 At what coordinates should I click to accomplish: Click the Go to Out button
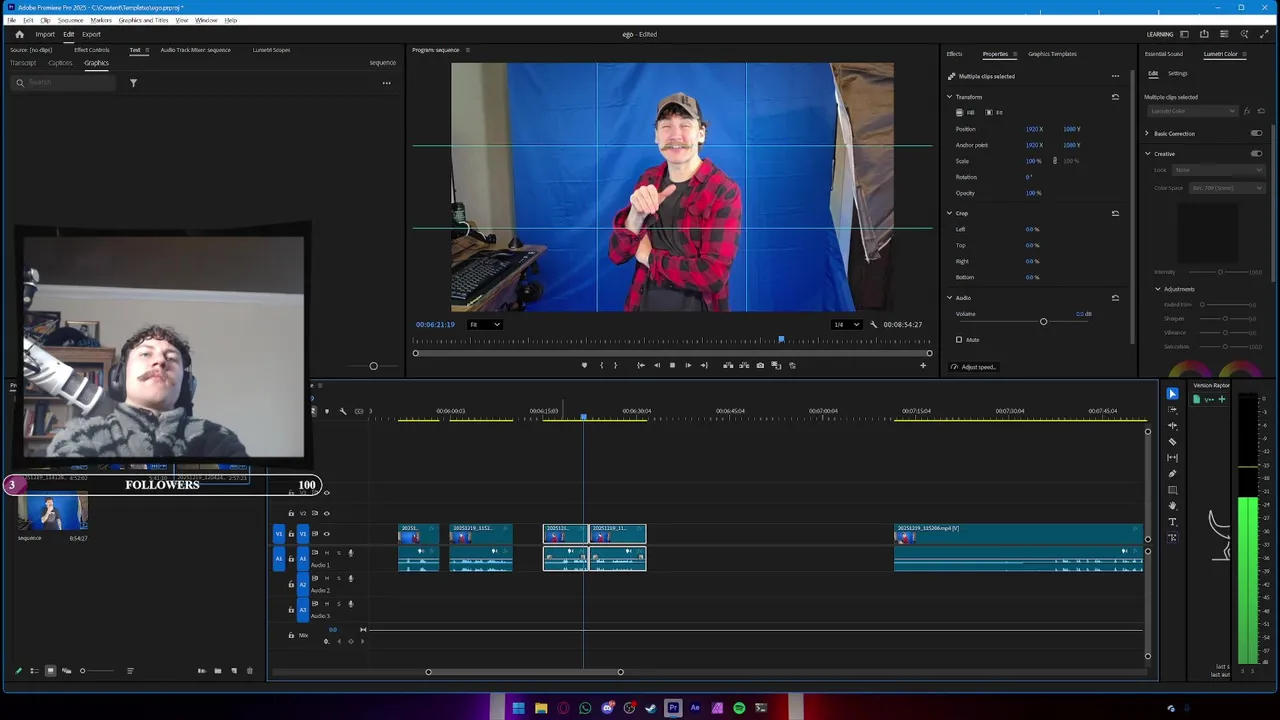pos(704,365)
